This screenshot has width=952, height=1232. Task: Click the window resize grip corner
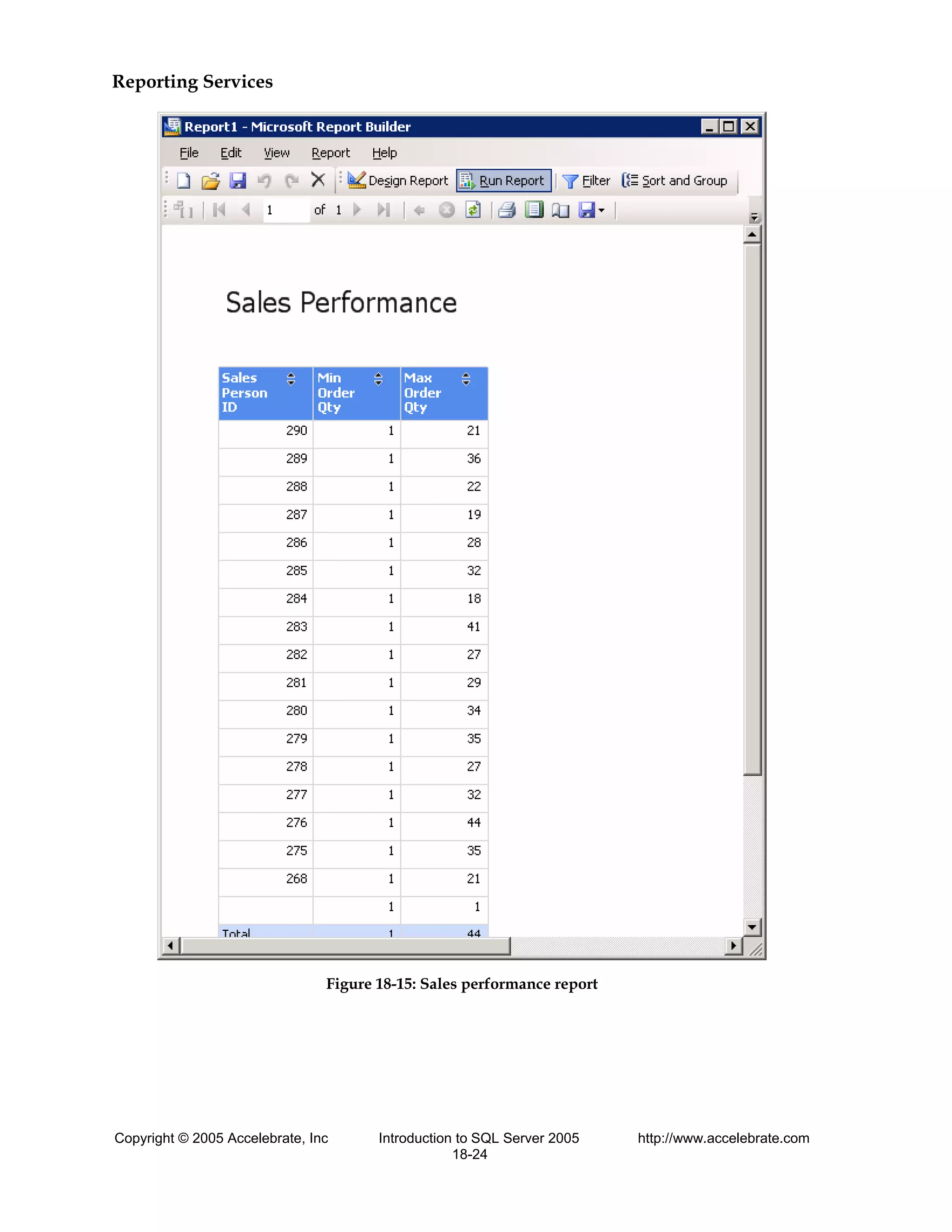pyautogui.click(x=756, y=949)
